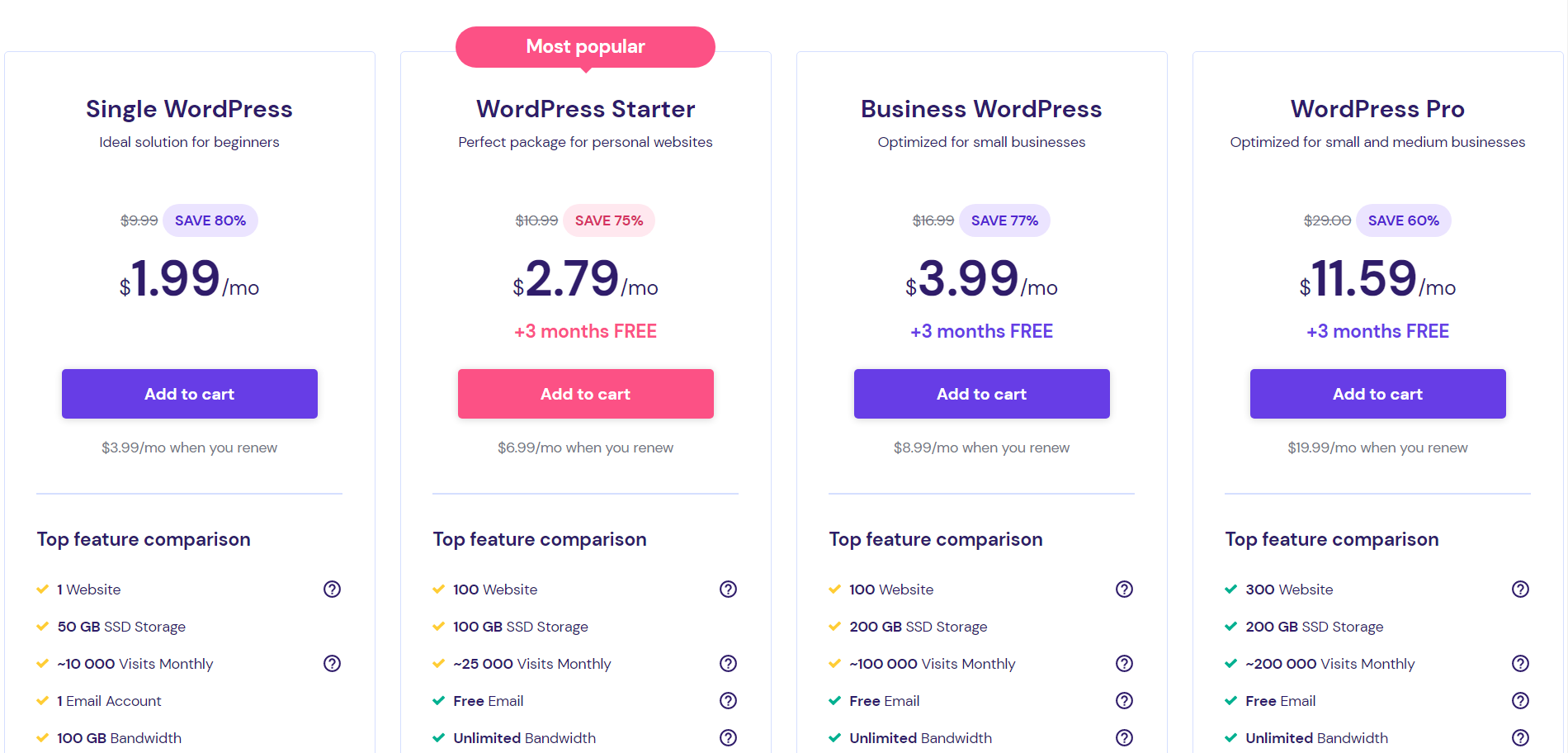Open the tooltip for ~200 000 Visits Monthly
This screenshot has width=1568, height=753.
click(1521, 663)
